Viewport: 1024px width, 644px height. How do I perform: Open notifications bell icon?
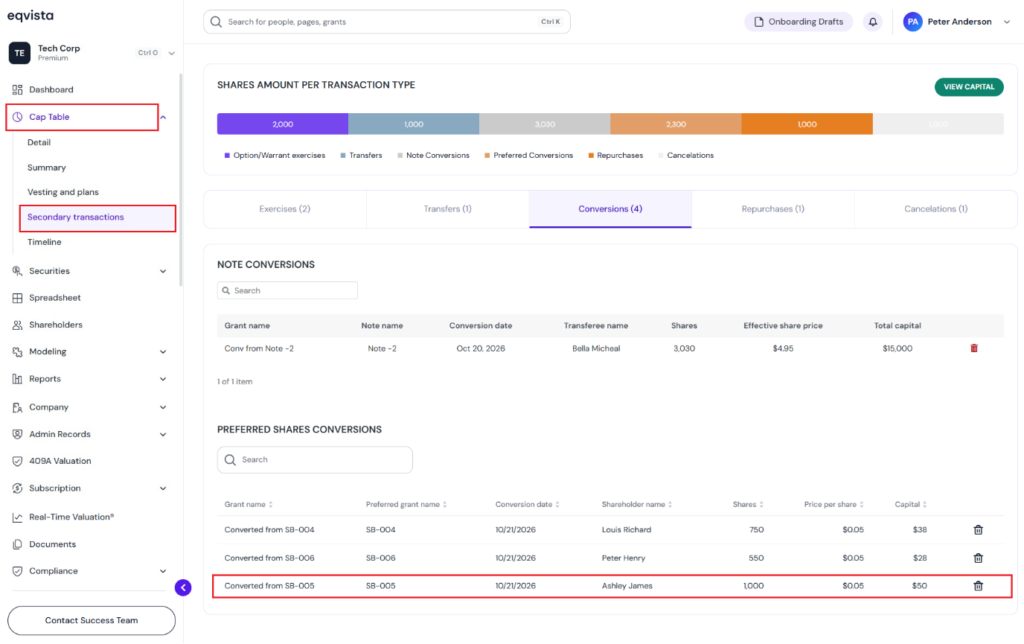[x=872, y=22]
